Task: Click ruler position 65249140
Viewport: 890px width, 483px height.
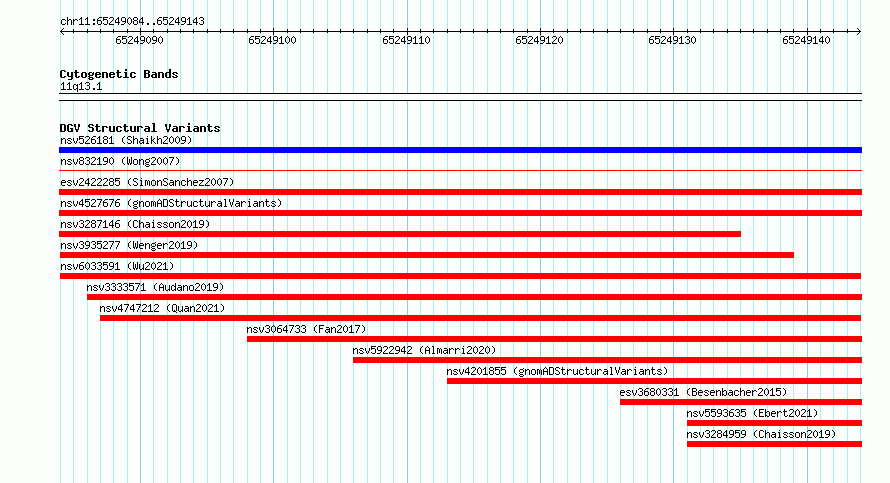Action: click(806, 40)
